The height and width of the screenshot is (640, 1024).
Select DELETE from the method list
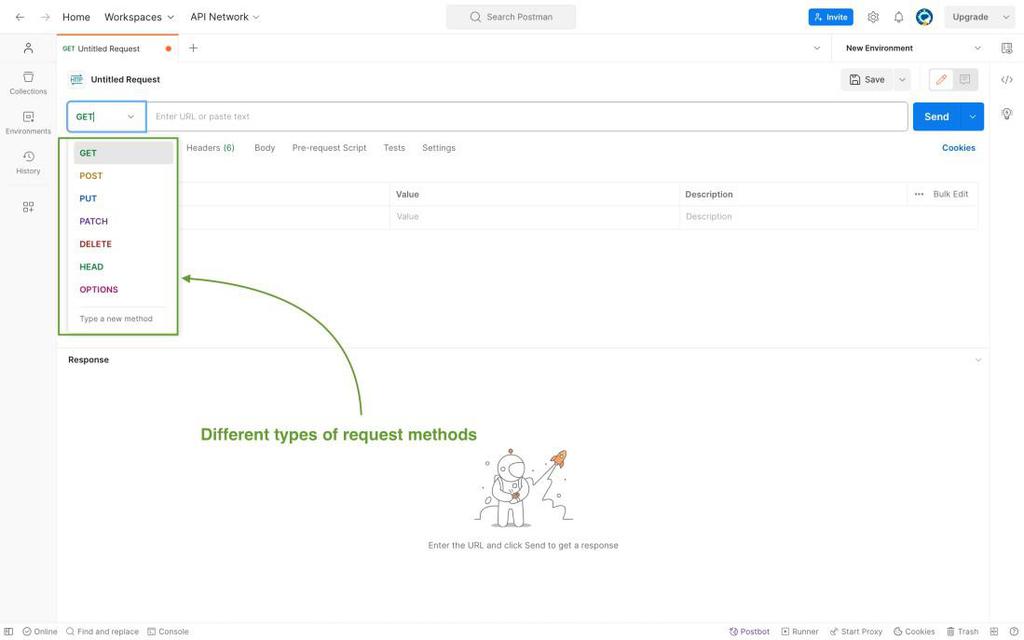point(123,244)
